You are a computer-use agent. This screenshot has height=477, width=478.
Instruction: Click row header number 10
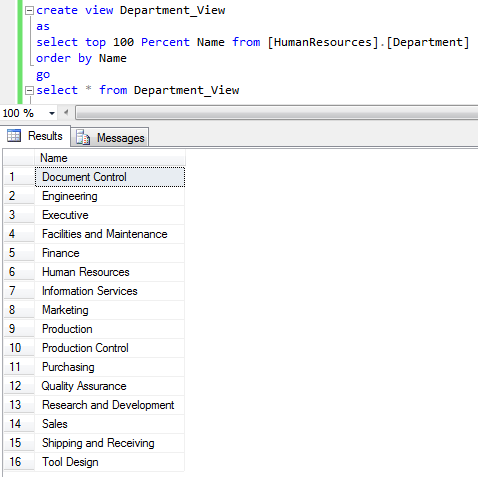tap(19, 348)
